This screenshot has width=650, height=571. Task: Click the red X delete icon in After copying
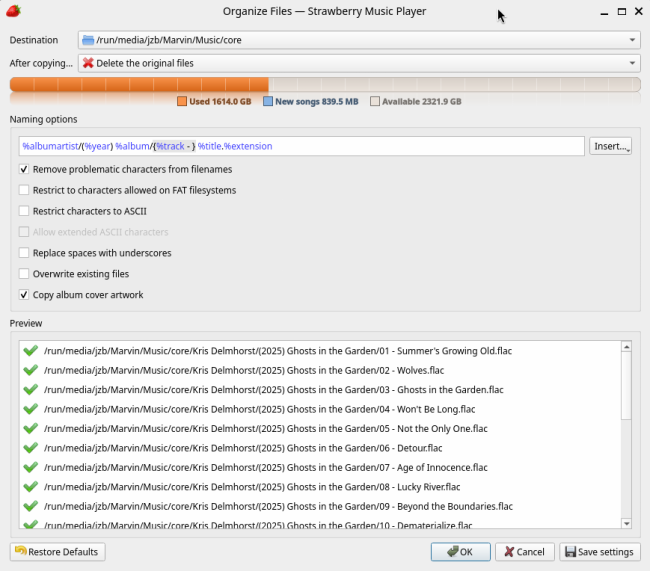click(88, 63)
